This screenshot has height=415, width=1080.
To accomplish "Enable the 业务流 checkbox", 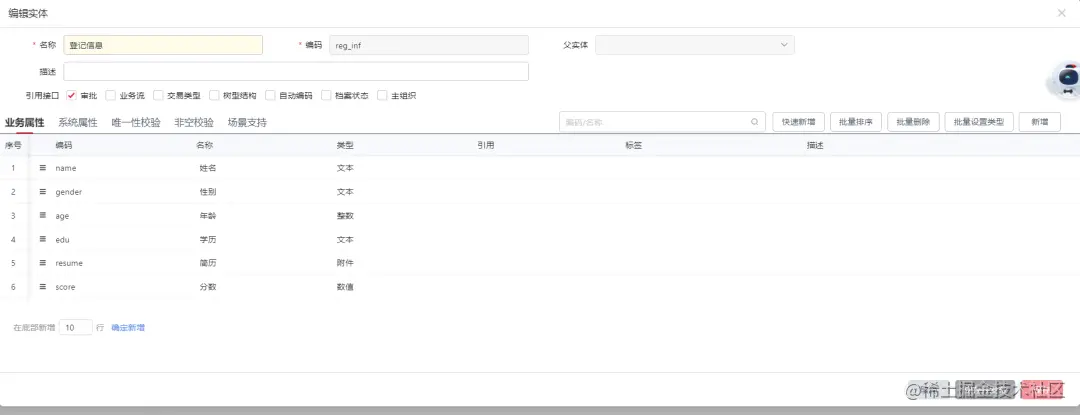I will (111, 96).
